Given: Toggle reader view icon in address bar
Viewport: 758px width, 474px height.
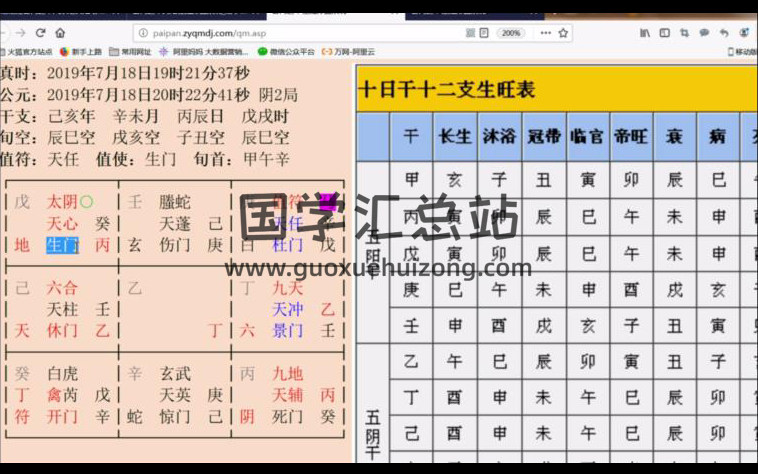Looking at the screenshot, I should 484,32.
